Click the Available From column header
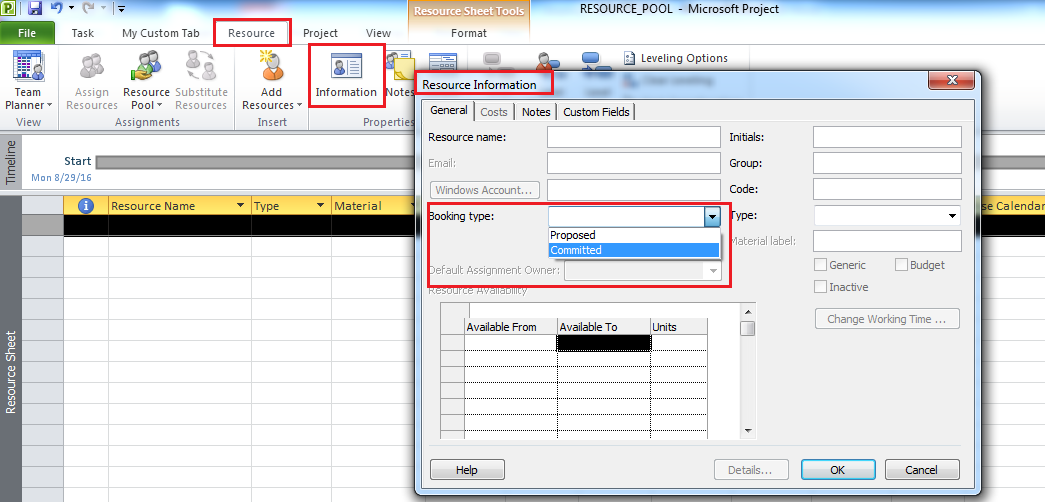The height and width of the screenshot is (502, 1045). [511, 327]
